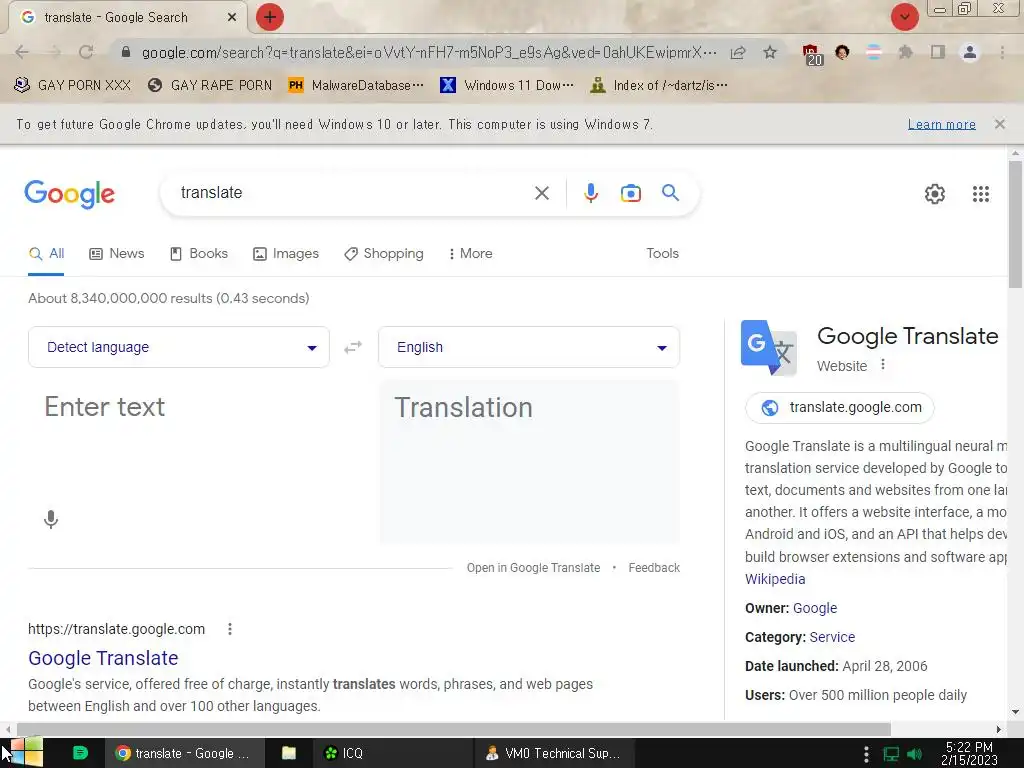This screenshot has height=768, width=1024.
Task: Click the striped flag extension icon
Action: click(x=874, y=52)
